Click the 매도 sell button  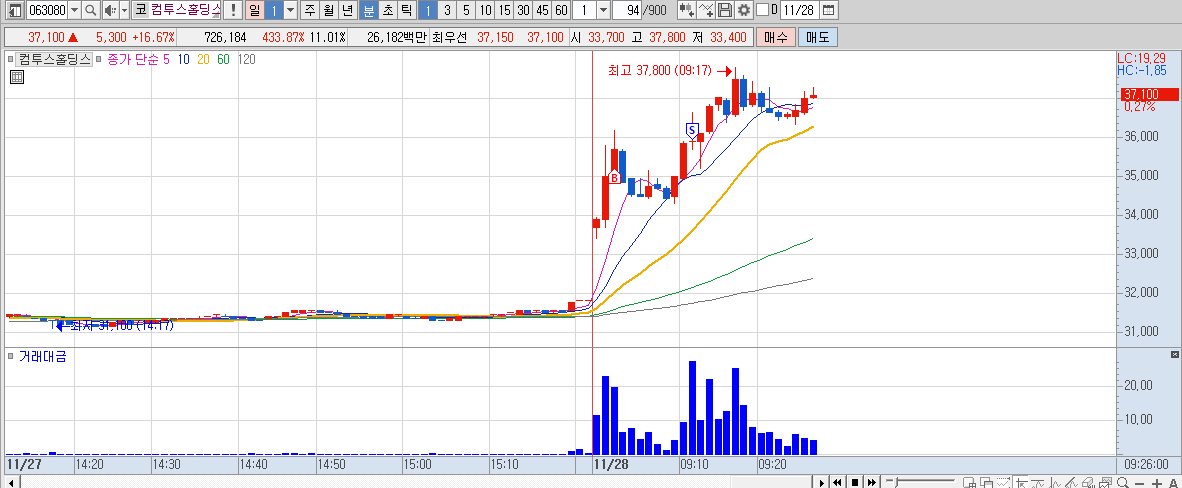point(818,36)
